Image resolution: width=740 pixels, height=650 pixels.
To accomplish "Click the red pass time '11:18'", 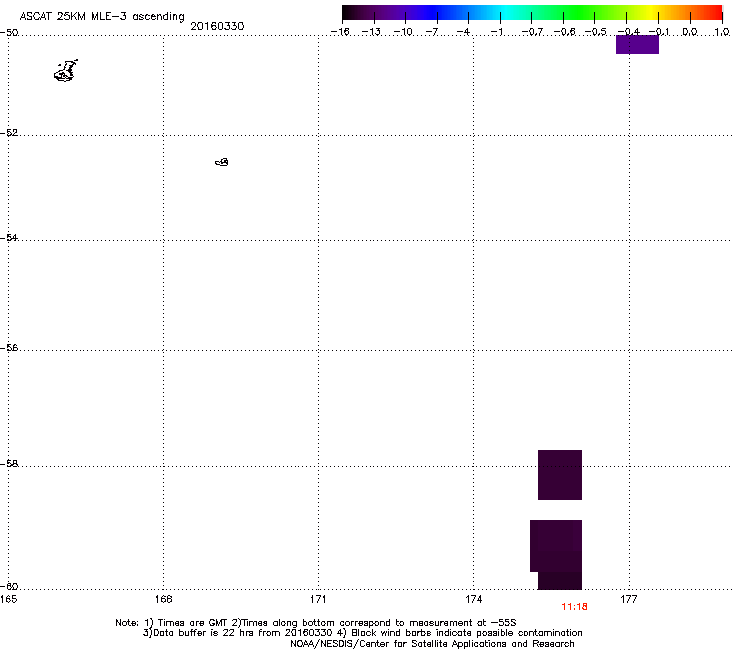I will 574,607.
